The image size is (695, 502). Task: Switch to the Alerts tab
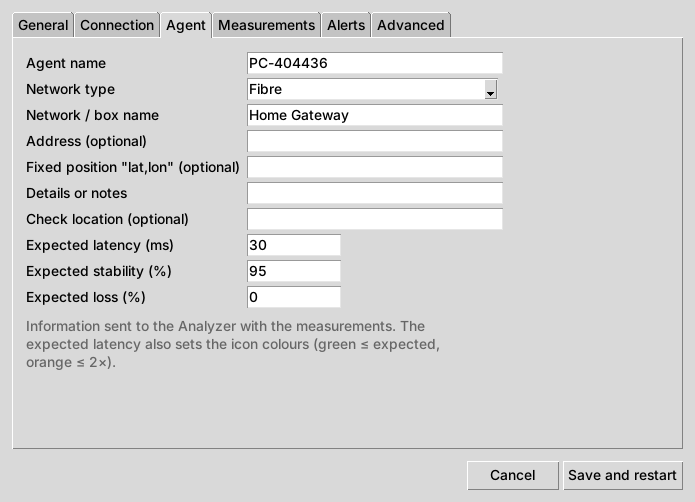[x=346, y=25]
